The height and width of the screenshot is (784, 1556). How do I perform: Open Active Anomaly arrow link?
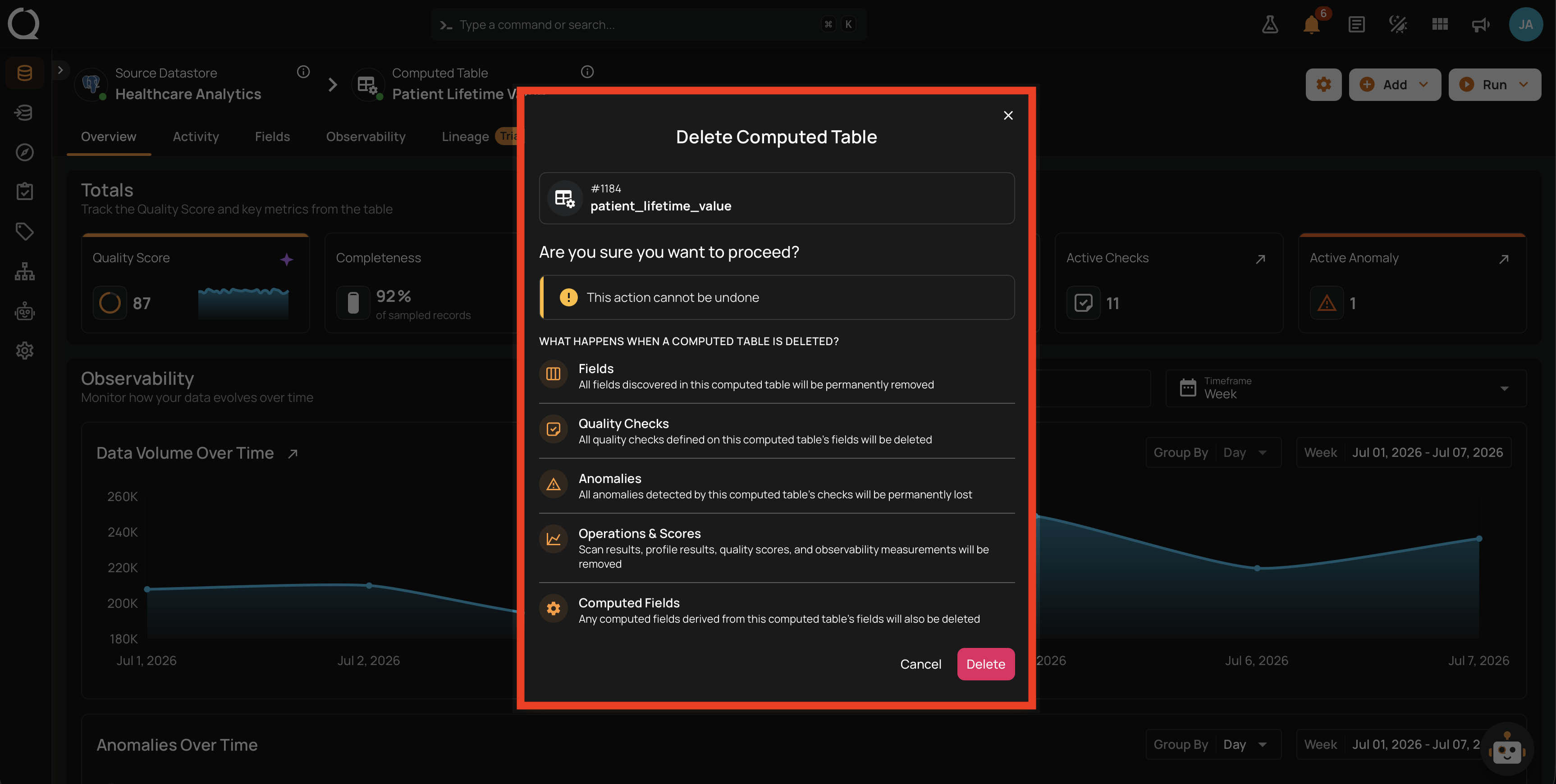pyautogui.click(x=1503, y=259)
